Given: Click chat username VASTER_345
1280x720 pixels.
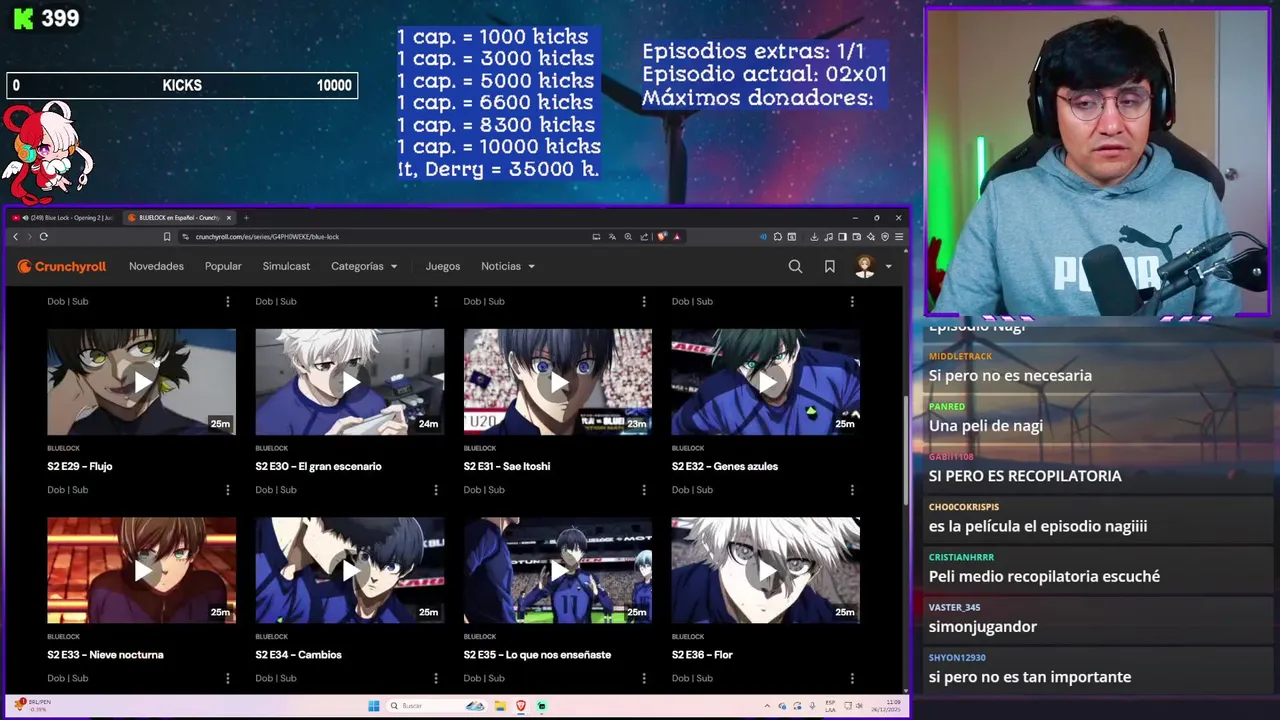Looking at the screenshot, I should [x=954, y=607].
